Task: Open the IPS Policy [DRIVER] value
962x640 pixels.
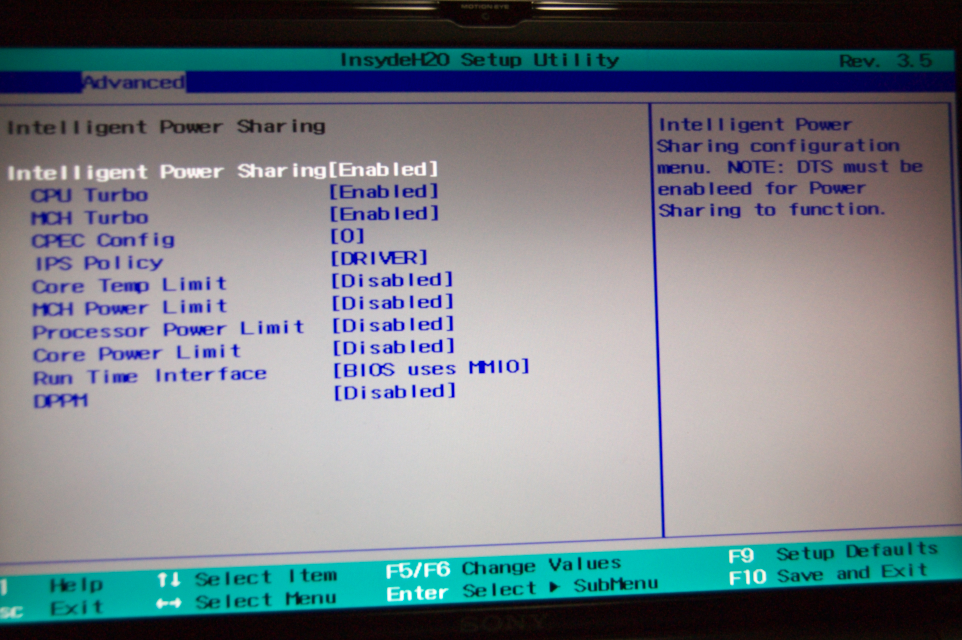Action: pyautogui.click(x=379, y=258)
